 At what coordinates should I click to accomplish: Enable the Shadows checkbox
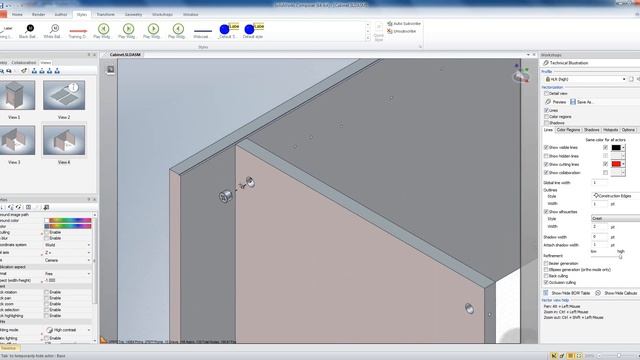click(546, 123)
